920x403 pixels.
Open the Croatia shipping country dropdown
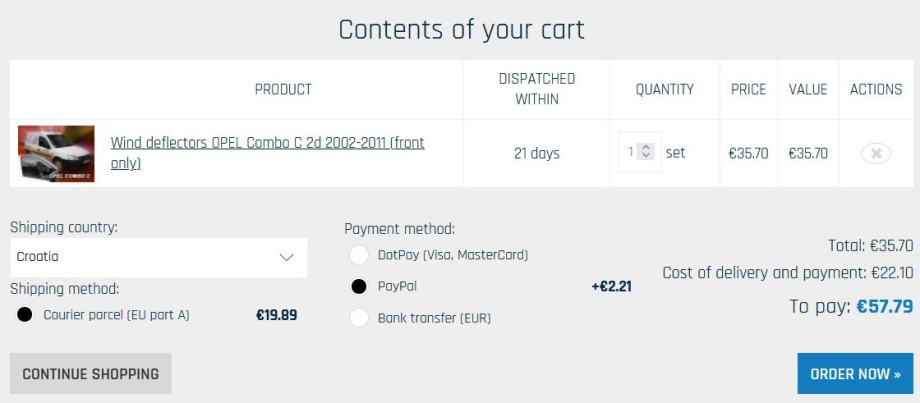150,257
